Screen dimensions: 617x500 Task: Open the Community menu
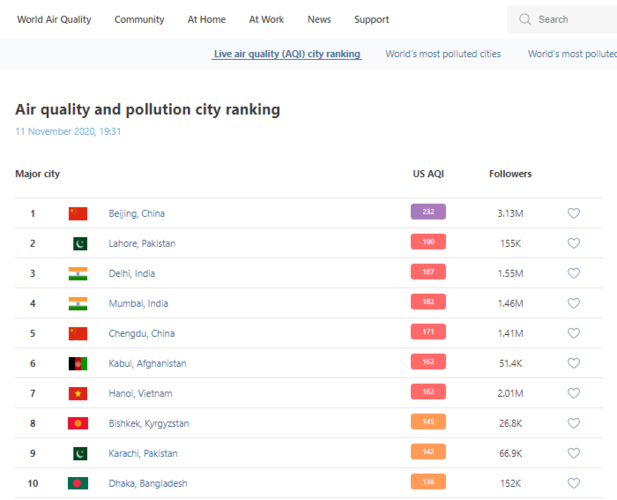[139, 19]
